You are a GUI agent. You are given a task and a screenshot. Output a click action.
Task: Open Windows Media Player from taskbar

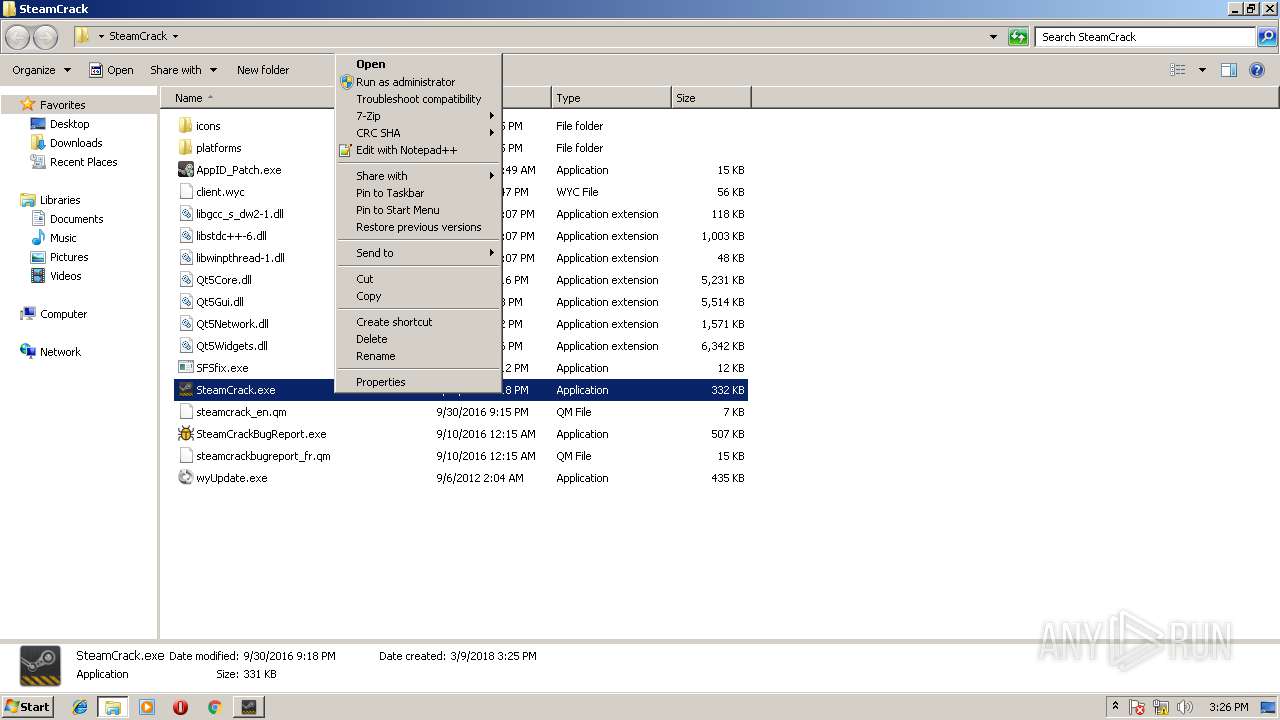(147, 707)
